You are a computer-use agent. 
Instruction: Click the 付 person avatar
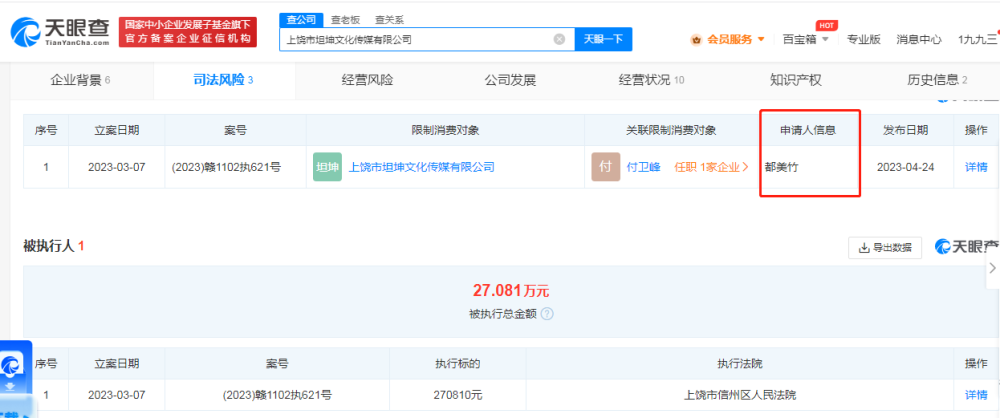pos(605,167)
